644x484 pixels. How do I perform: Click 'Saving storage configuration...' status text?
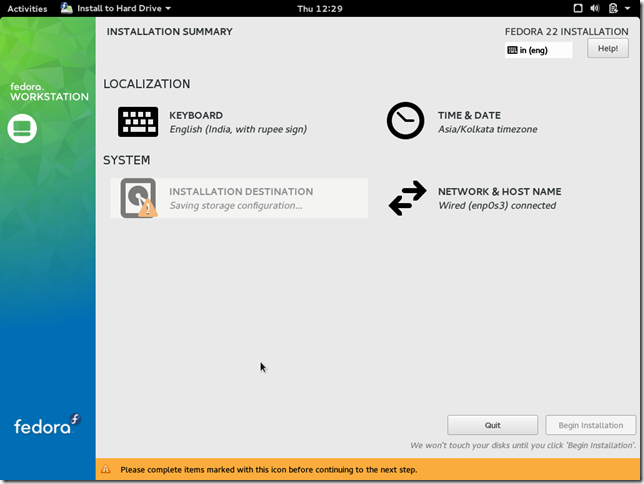point(236,205)
